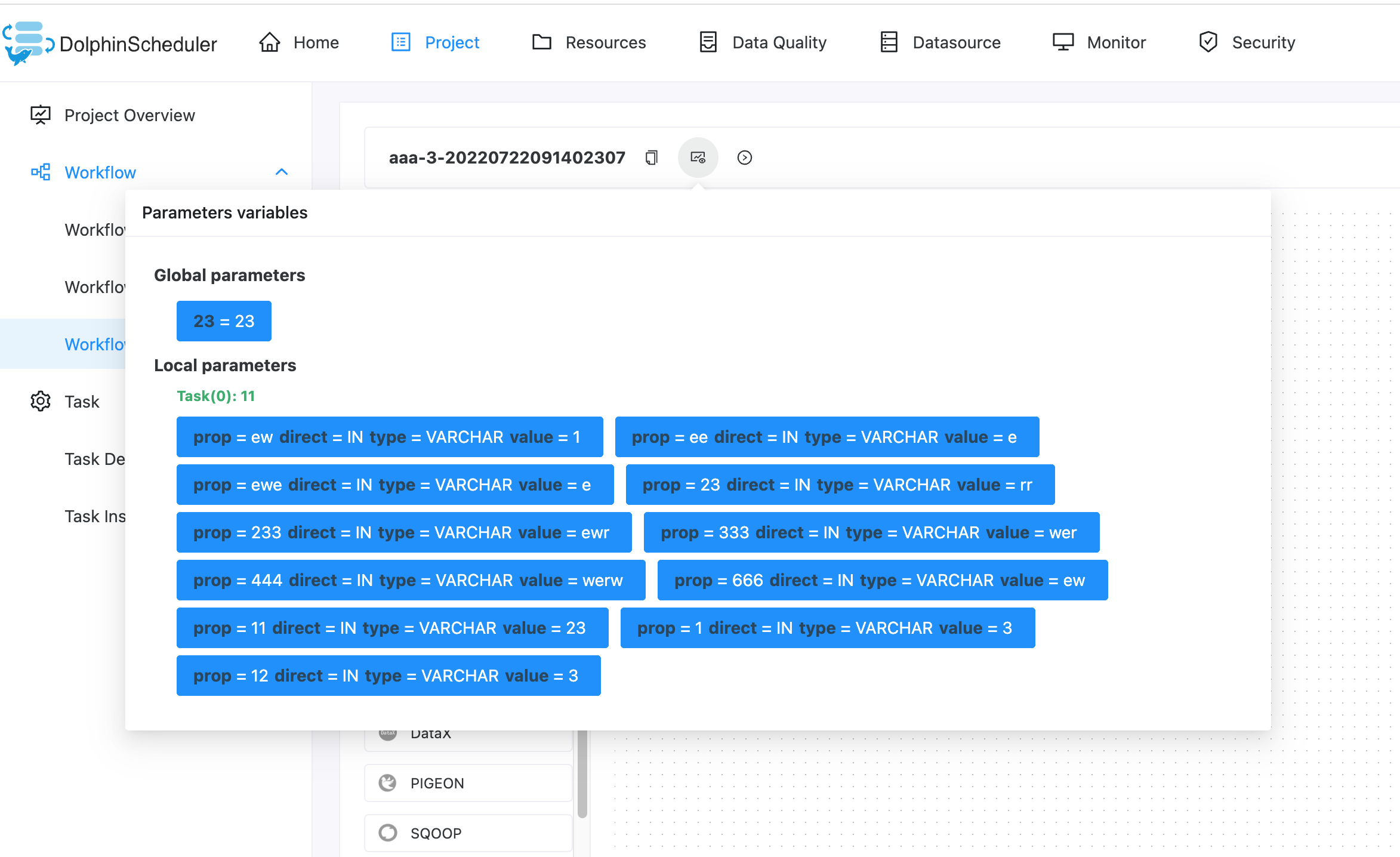The width and height of the screenshot is (1400, 857).
Task: Open the Datasource page
Action: click(940, 42)
